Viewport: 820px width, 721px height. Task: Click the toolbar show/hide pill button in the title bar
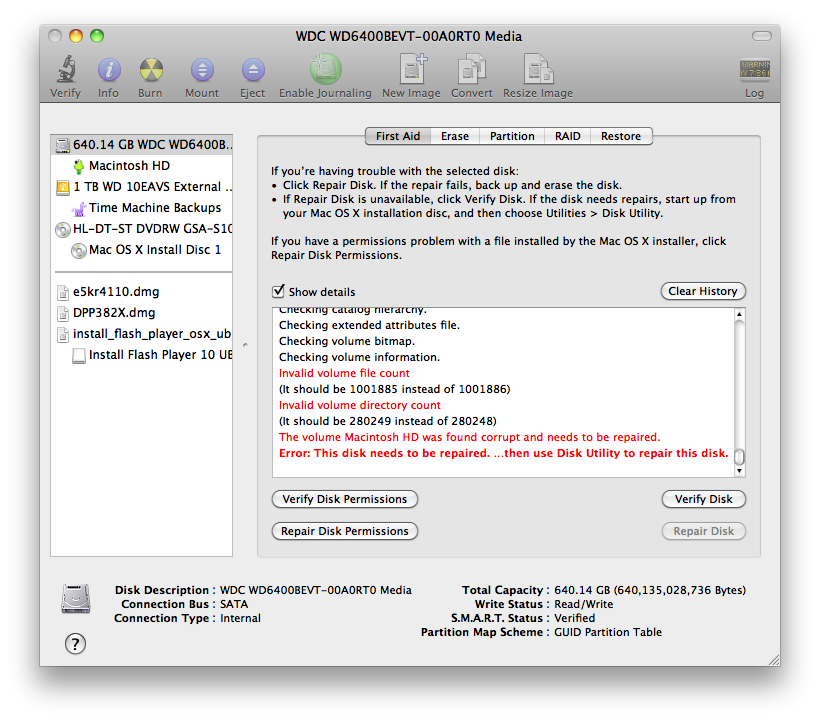click(x=761, y=36)
